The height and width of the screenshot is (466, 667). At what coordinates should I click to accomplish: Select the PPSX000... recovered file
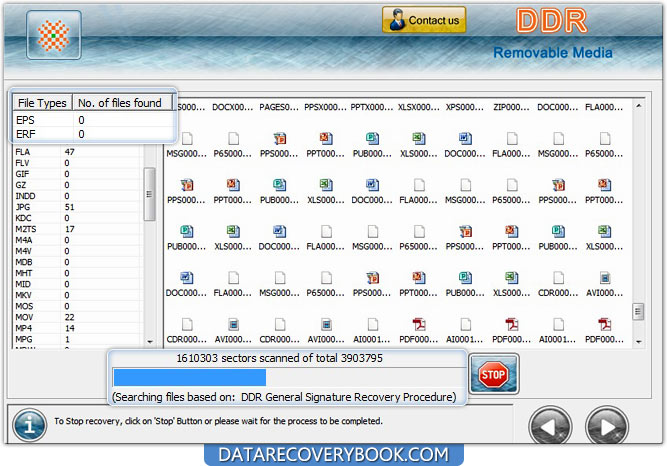click(325, 107)
